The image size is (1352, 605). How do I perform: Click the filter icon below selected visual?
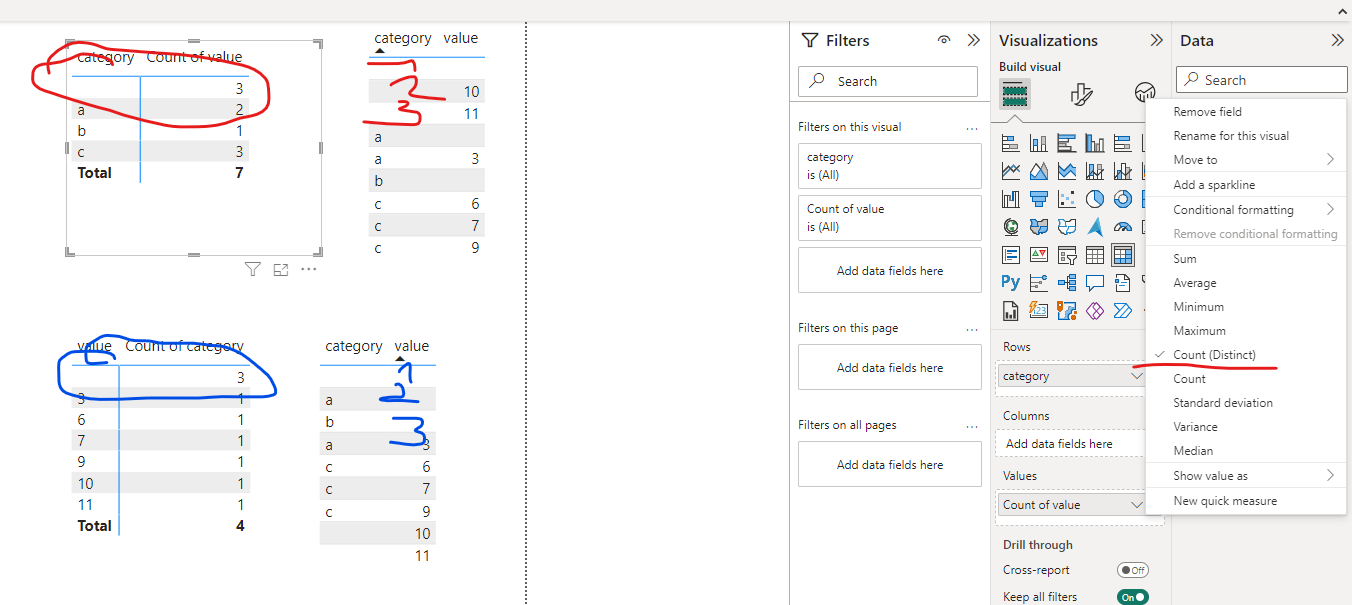(x=252, y=269)
